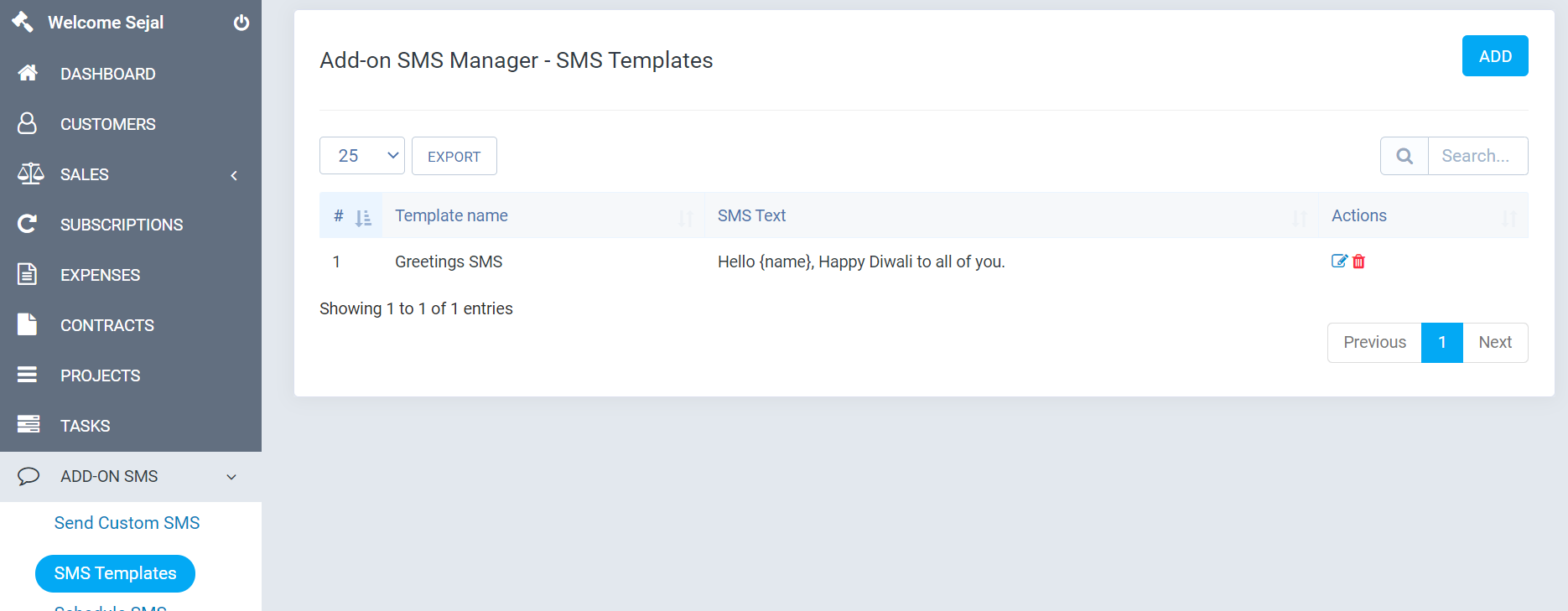Screen dimensions: 1568x611
Task: Open Send Custom SMS menu item
Action: click(x=127, y=523)
